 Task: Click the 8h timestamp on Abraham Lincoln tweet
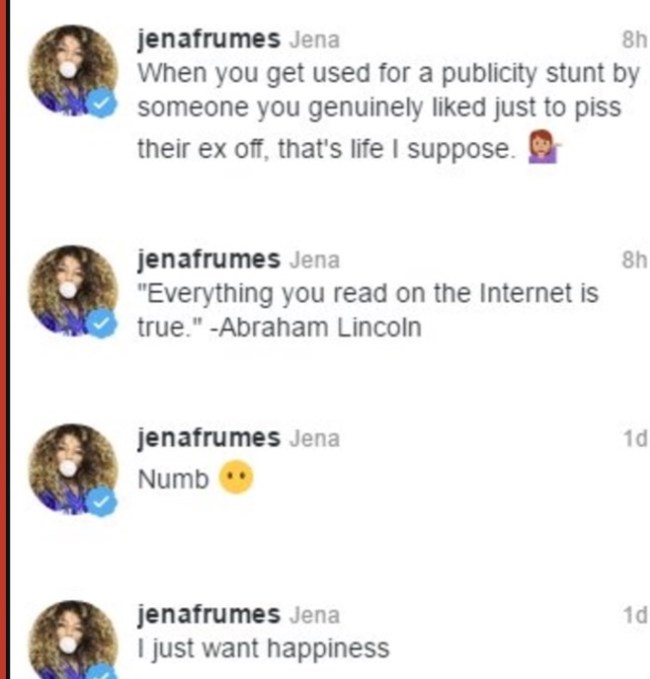click(x=634, y=260)
